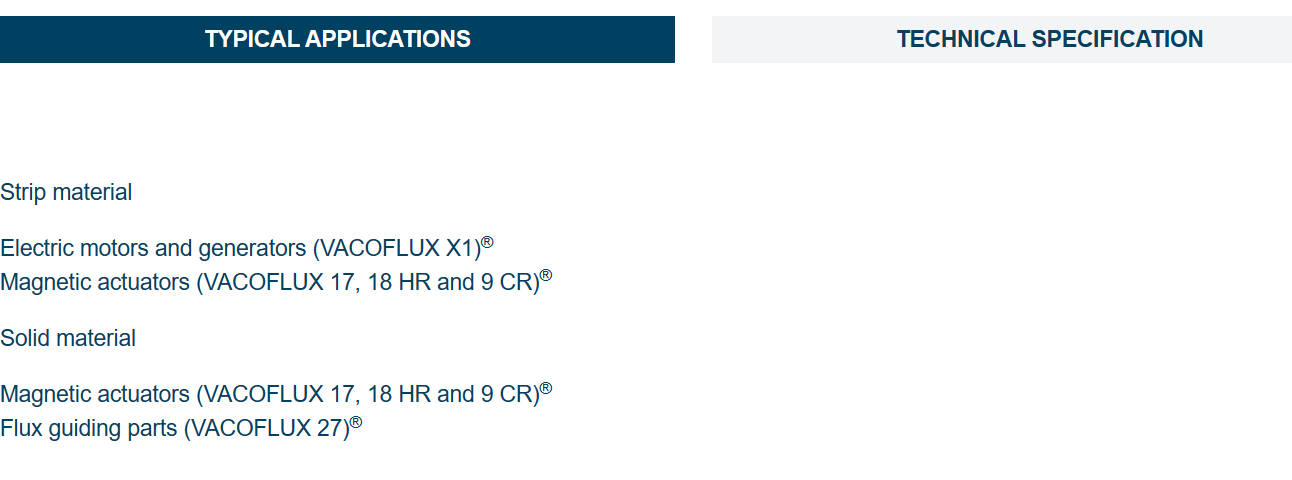Click the word generators
Viewport: 1292px width, 480px height.
[253, 249]
